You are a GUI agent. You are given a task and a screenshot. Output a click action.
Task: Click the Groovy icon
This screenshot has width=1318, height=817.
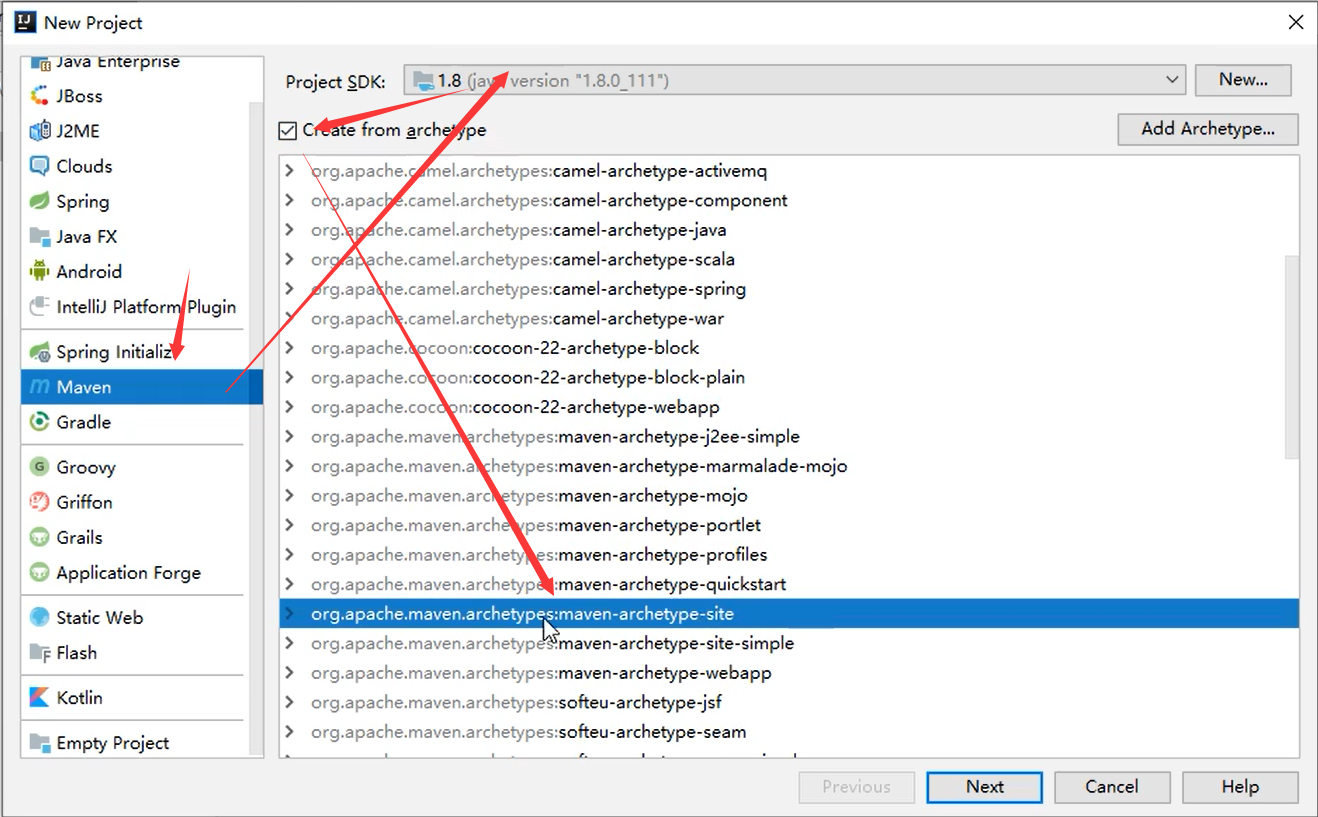tap(40, 467)
